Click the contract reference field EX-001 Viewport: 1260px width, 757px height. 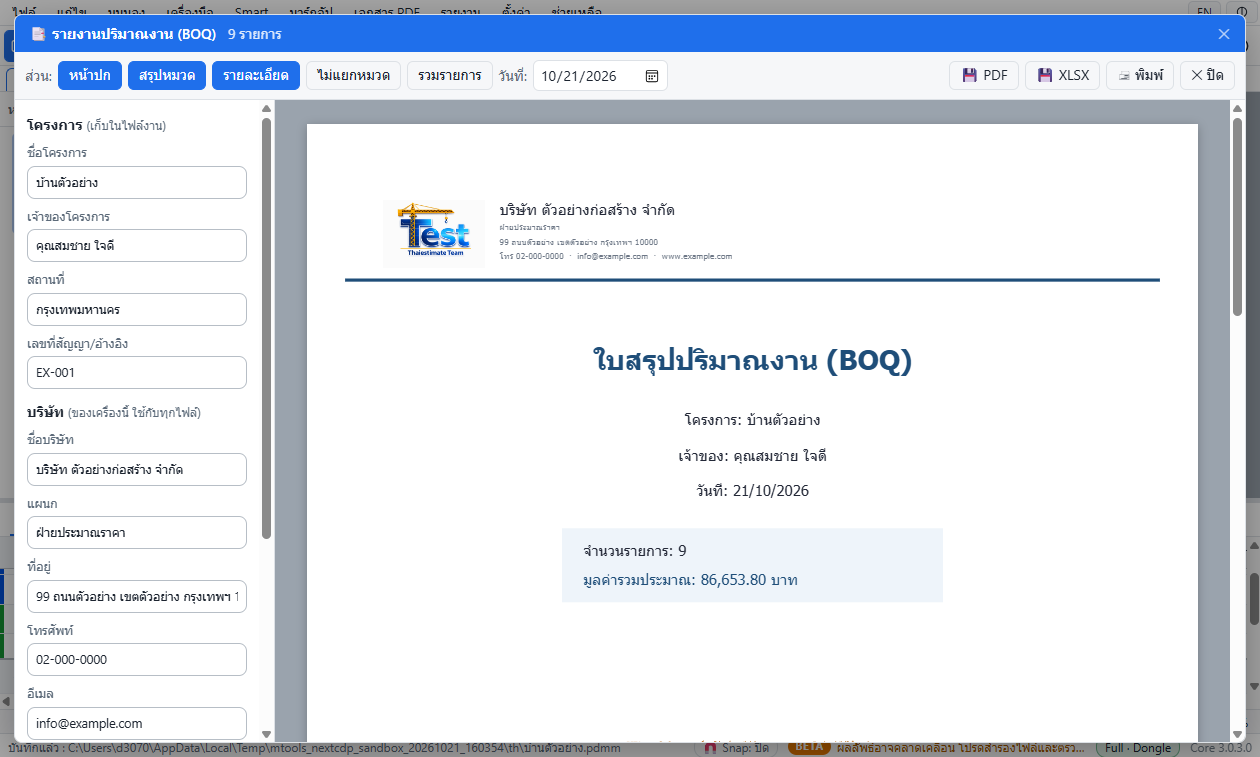point(137,373)
